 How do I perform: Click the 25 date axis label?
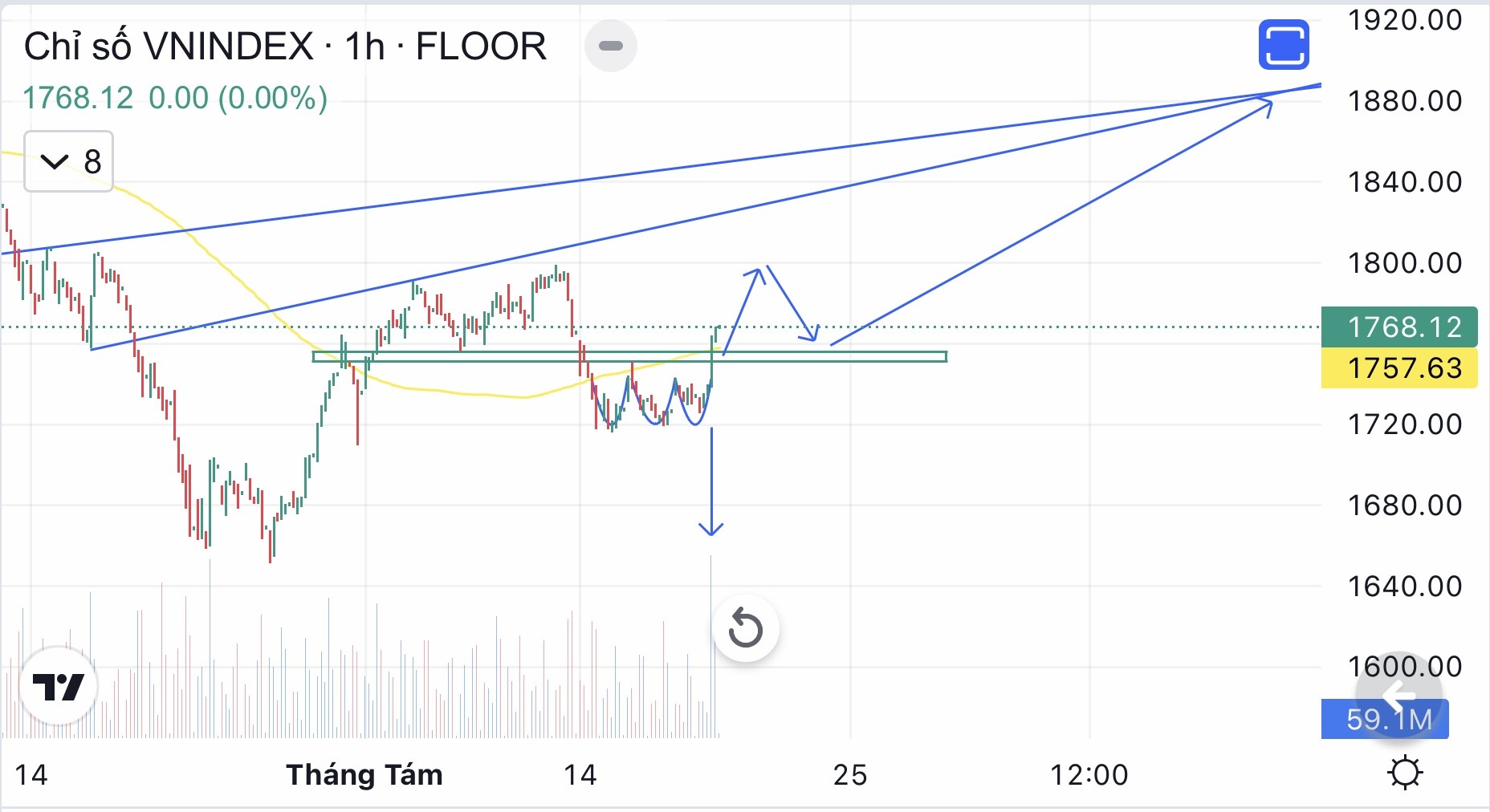pos(850,775)
